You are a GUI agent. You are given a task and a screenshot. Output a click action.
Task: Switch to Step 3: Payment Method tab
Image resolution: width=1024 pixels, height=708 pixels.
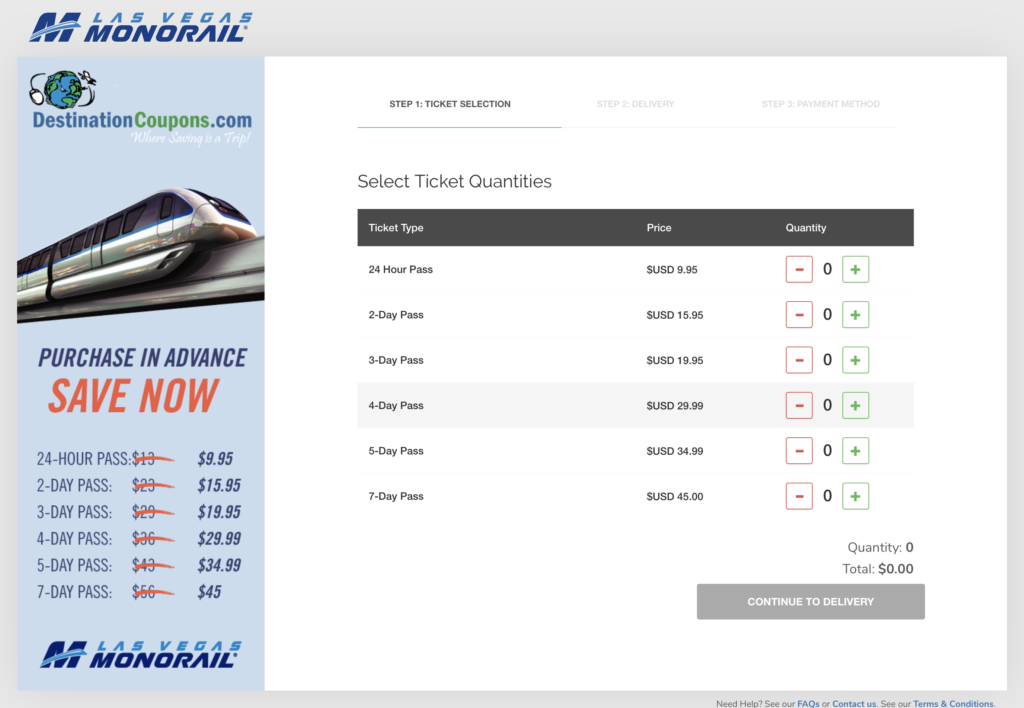click(820, 104)
